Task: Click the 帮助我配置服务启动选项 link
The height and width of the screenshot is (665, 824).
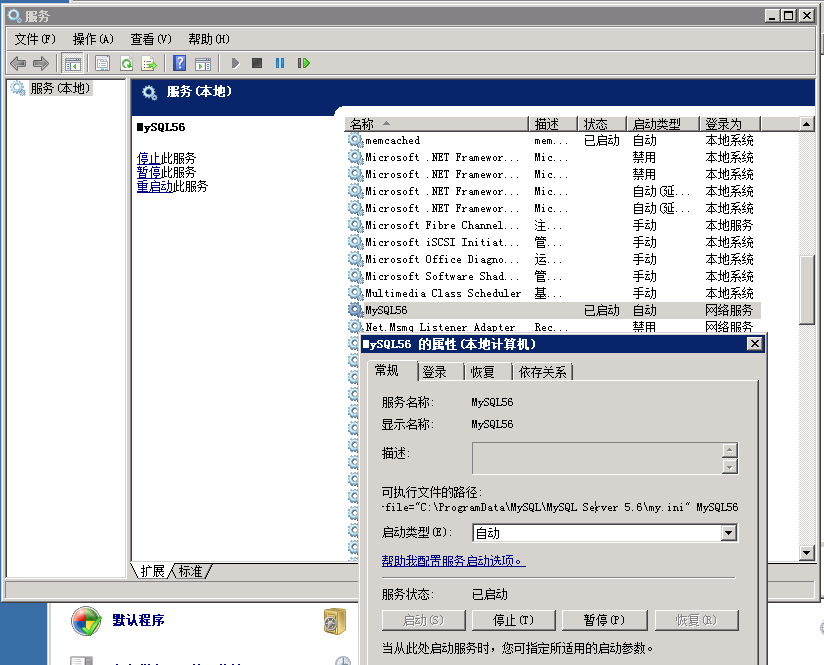Action: pos(454,561)
